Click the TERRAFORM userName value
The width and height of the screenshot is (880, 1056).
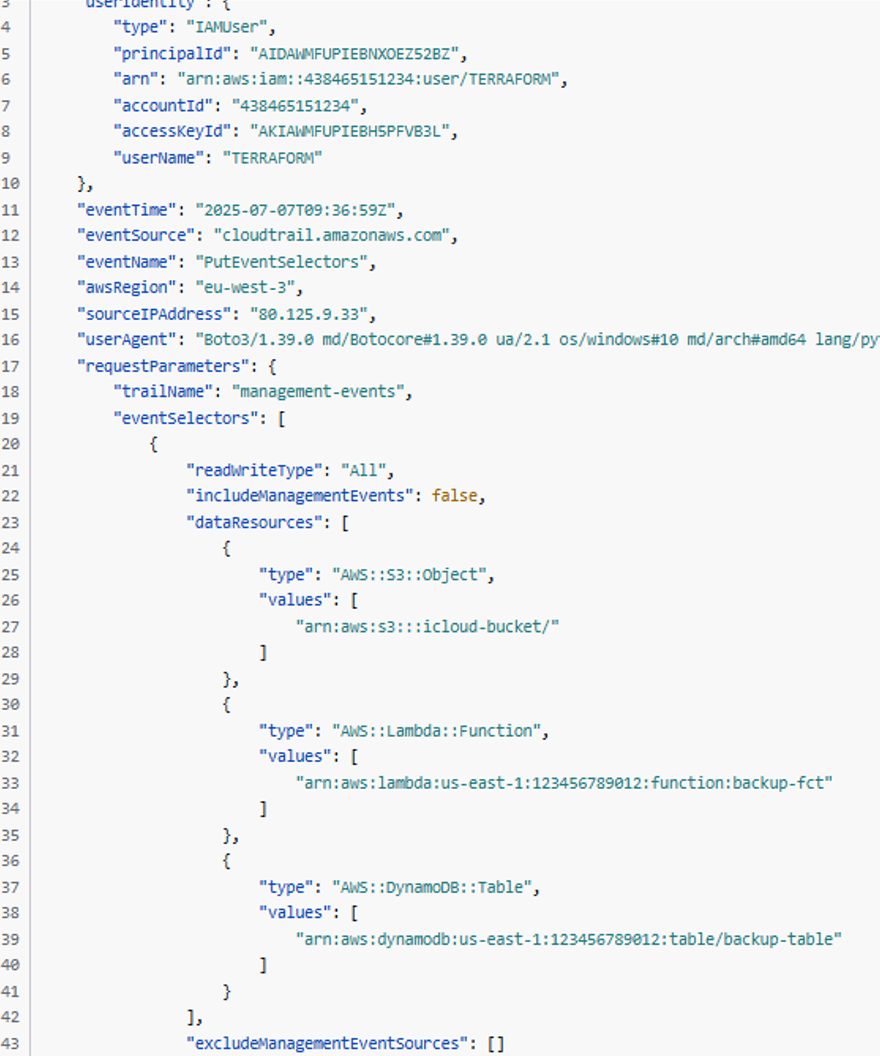(x=271, y=158)
